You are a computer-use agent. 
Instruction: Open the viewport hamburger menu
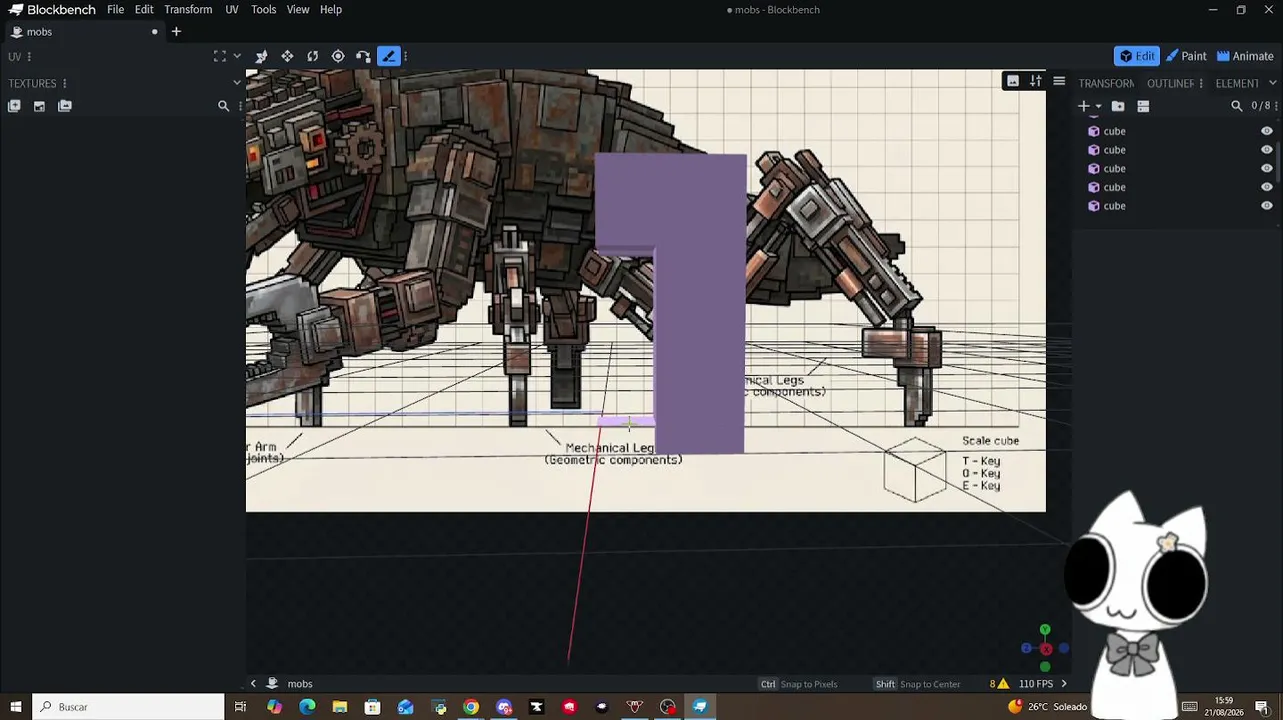coord(1059,81)
